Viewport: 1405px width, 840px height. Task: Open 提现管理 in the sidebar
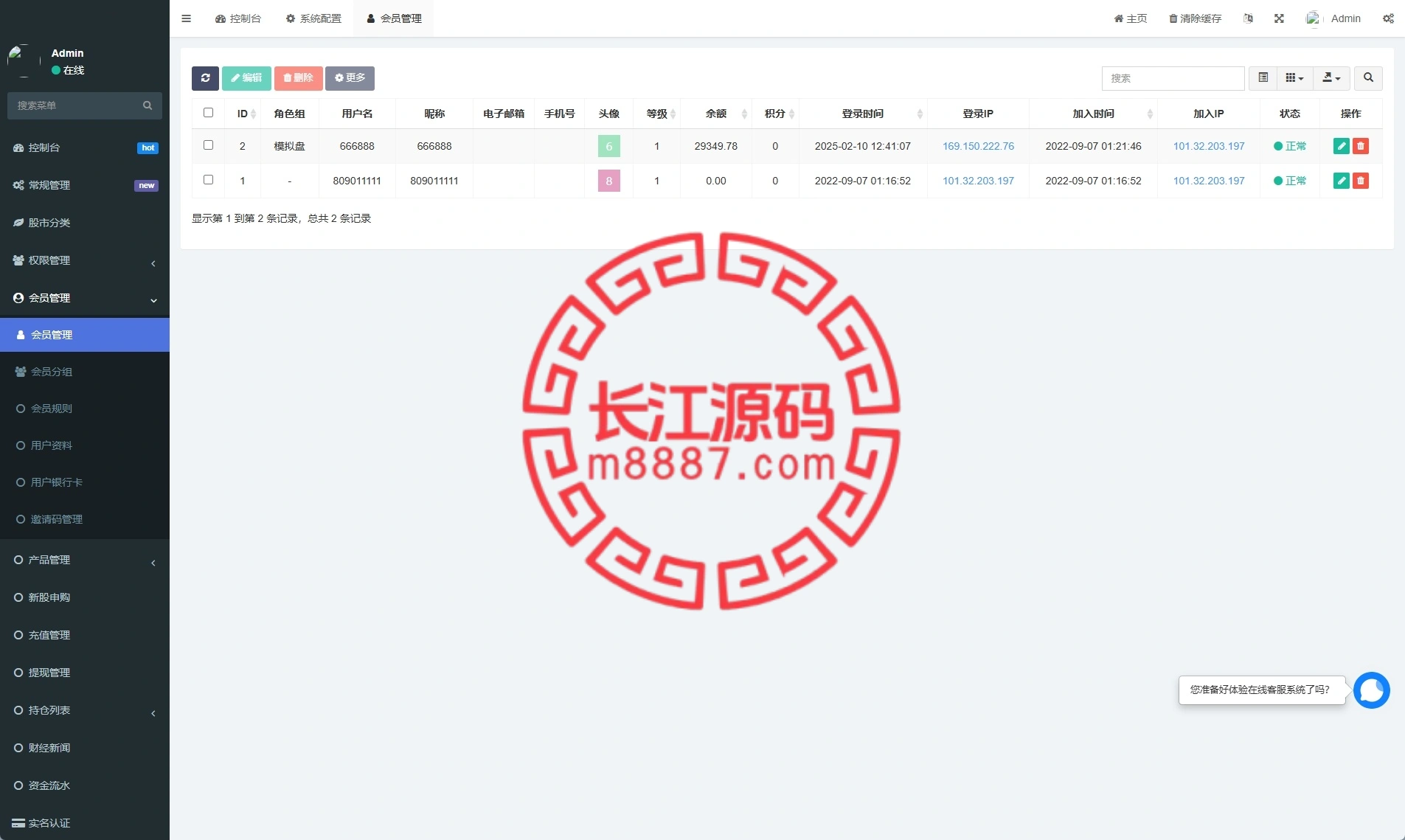point(85,673)
